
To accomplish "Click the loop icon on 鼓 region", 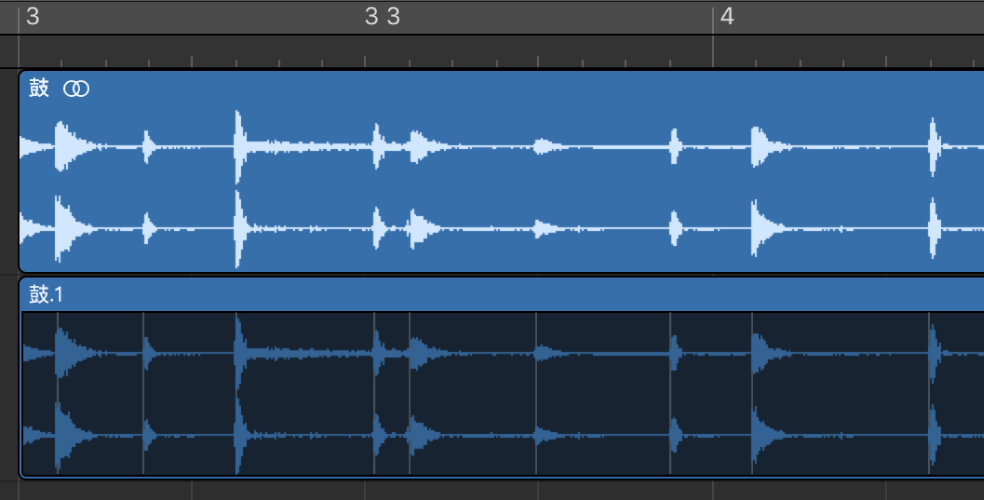I will [76, 89].
